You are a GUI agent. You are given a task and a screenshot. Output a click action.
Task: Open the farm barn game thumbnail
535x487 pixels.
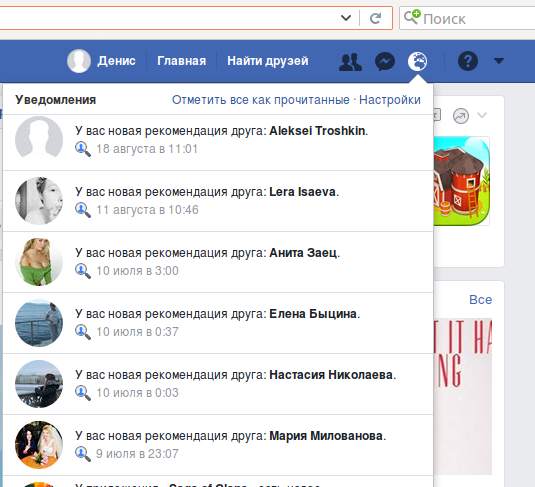tap(462, 181)
